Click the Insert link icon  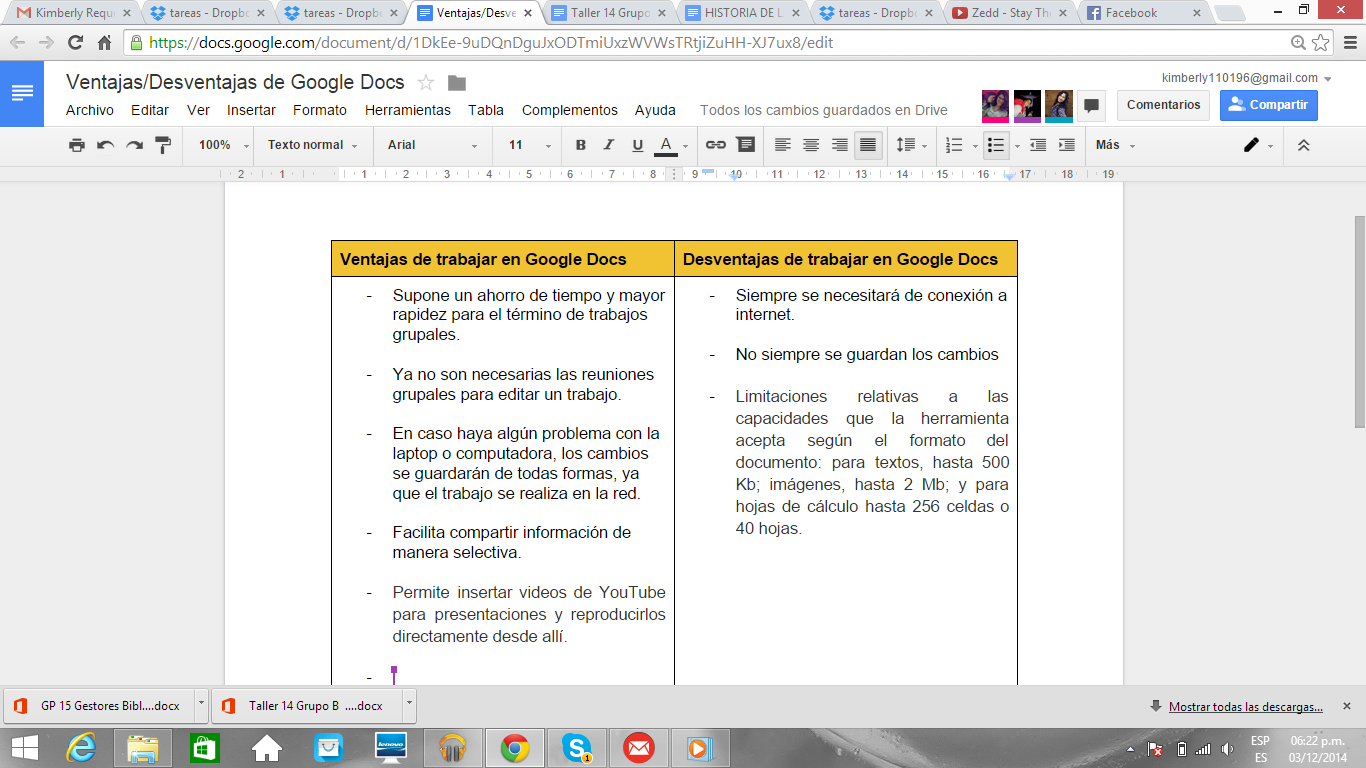click(716, 145)
